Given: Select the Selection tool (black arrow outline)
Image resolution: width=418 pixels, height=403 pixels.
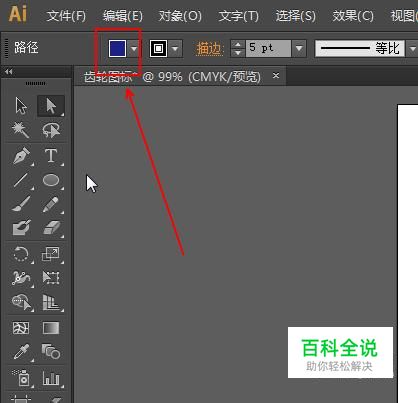Looking at the screenshot, I should [21, 106].
